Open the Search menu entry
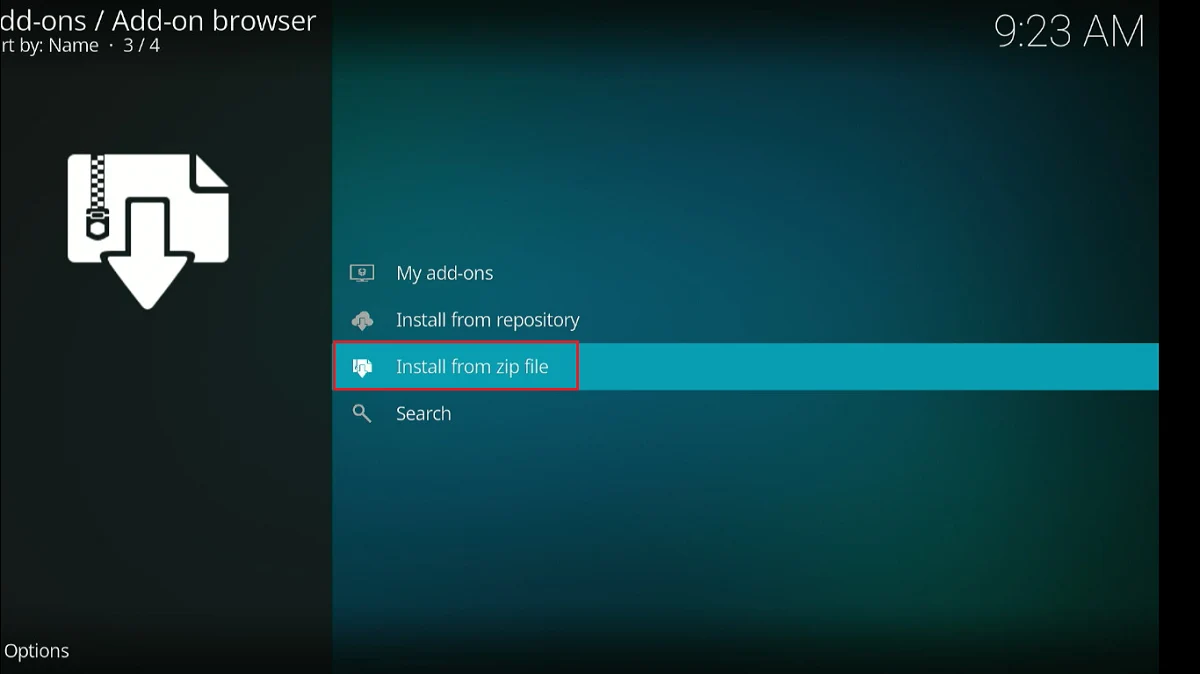The image size is (1200, 674). 423,413
